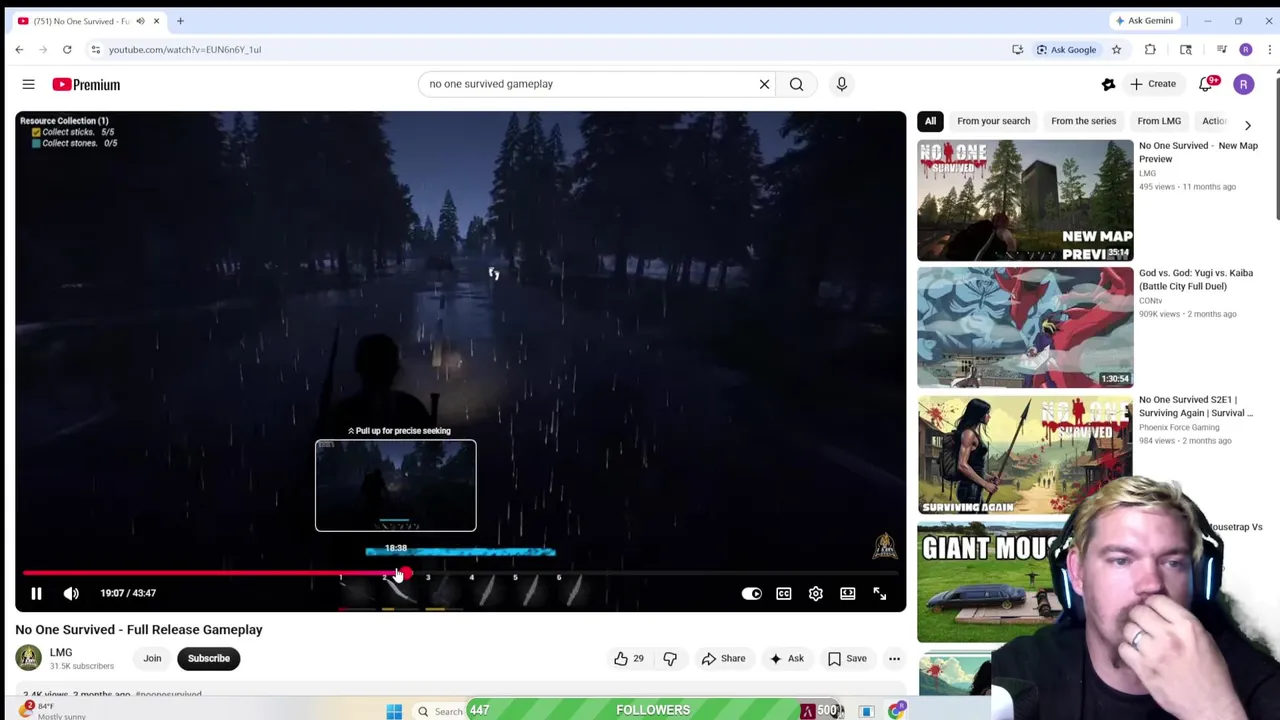This screenshot has width=1280, height=720.
Task: Pause the video with the pause button
Action: pos(36,593)
